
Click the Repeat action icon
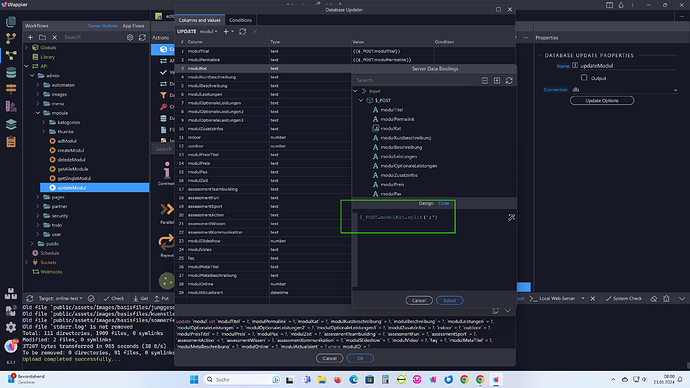[167, 242]
